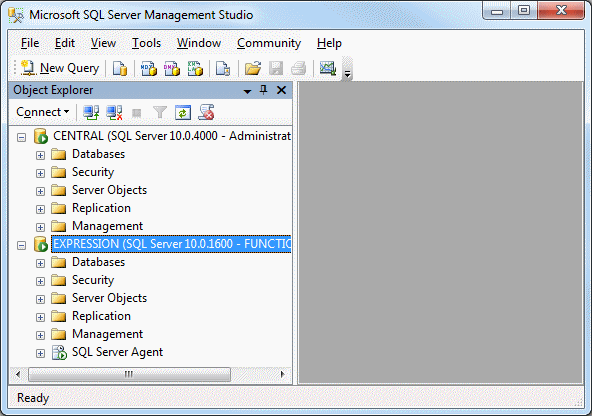Click the horizontal scrollbar thumb in Object Explorer
Viewport: 592px width, 416px height.
(129, 374)
